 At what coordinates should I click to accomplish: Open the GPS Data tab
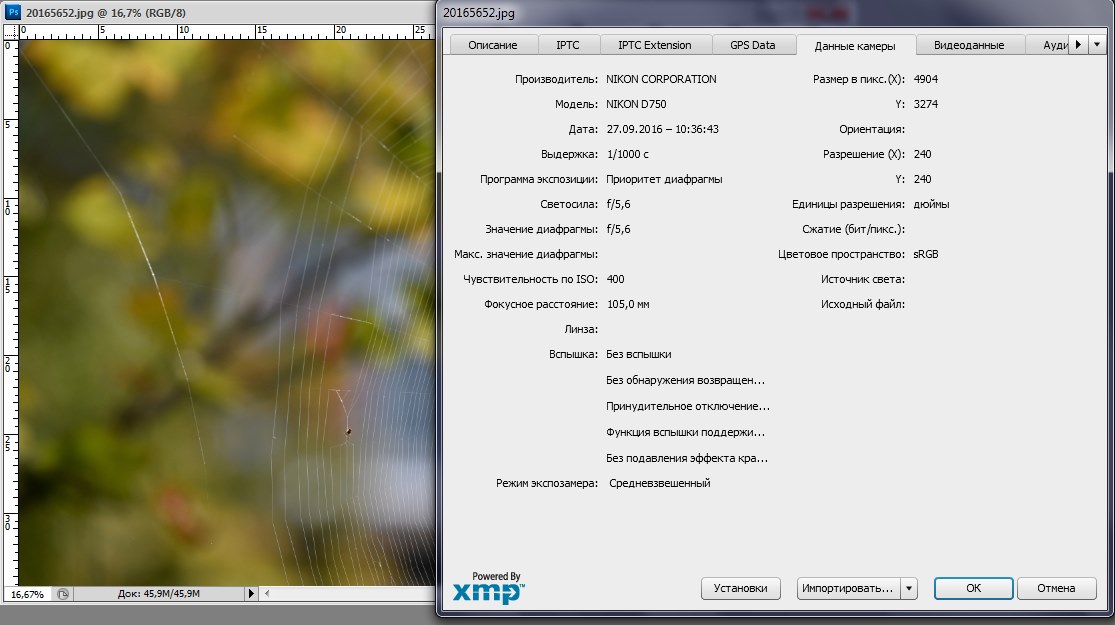click(752, 45)
